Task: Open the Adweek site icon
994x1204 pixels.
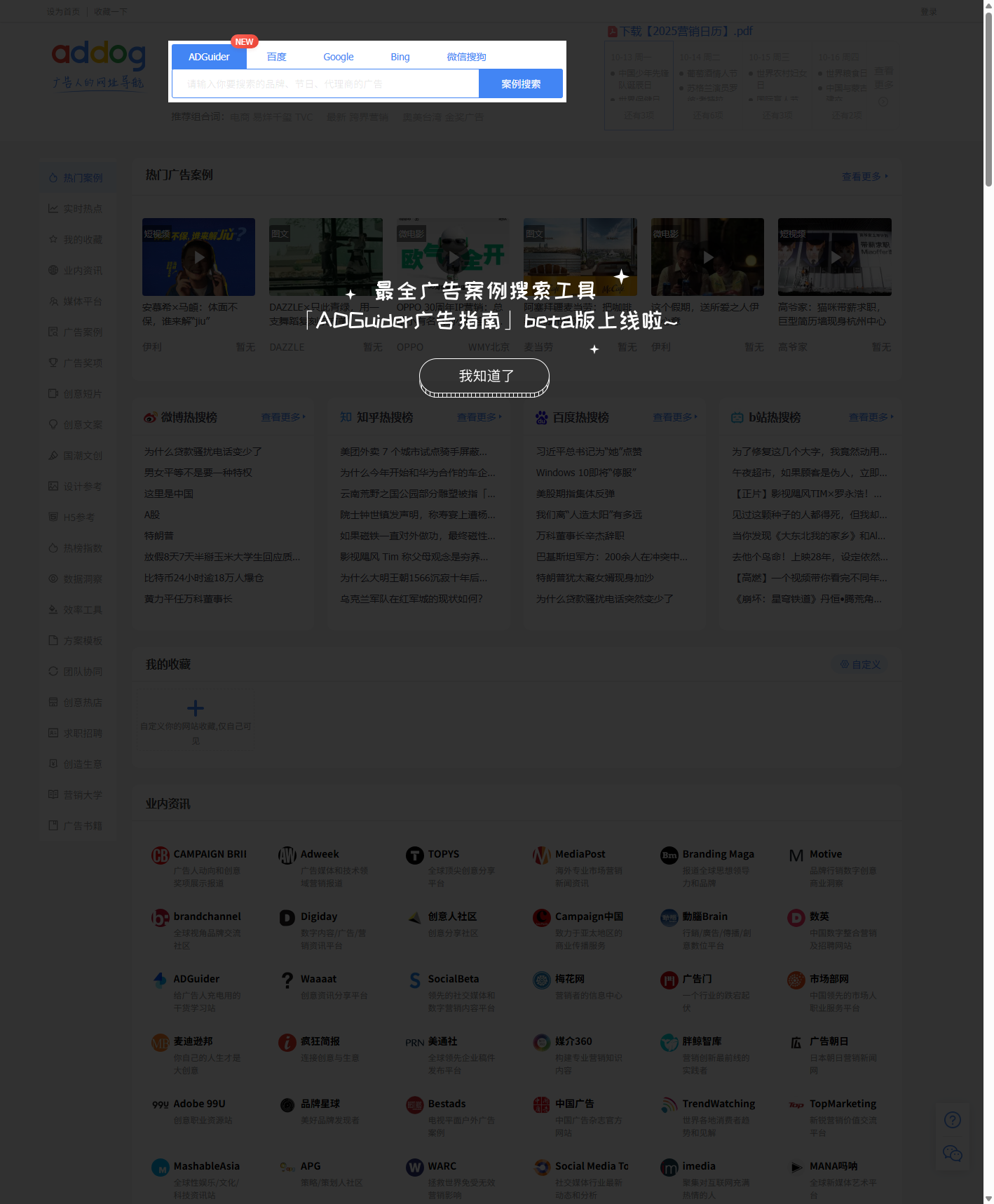Action: coord(287,855)
